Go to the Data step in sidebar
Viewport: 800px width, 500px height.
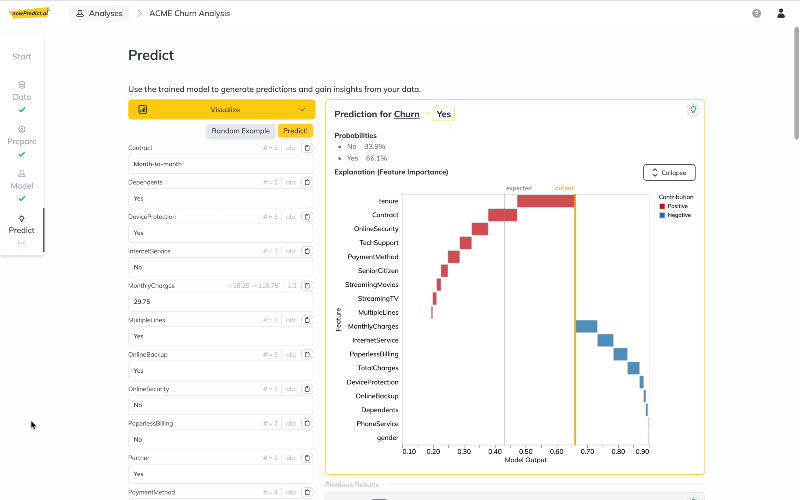[21, 96]
